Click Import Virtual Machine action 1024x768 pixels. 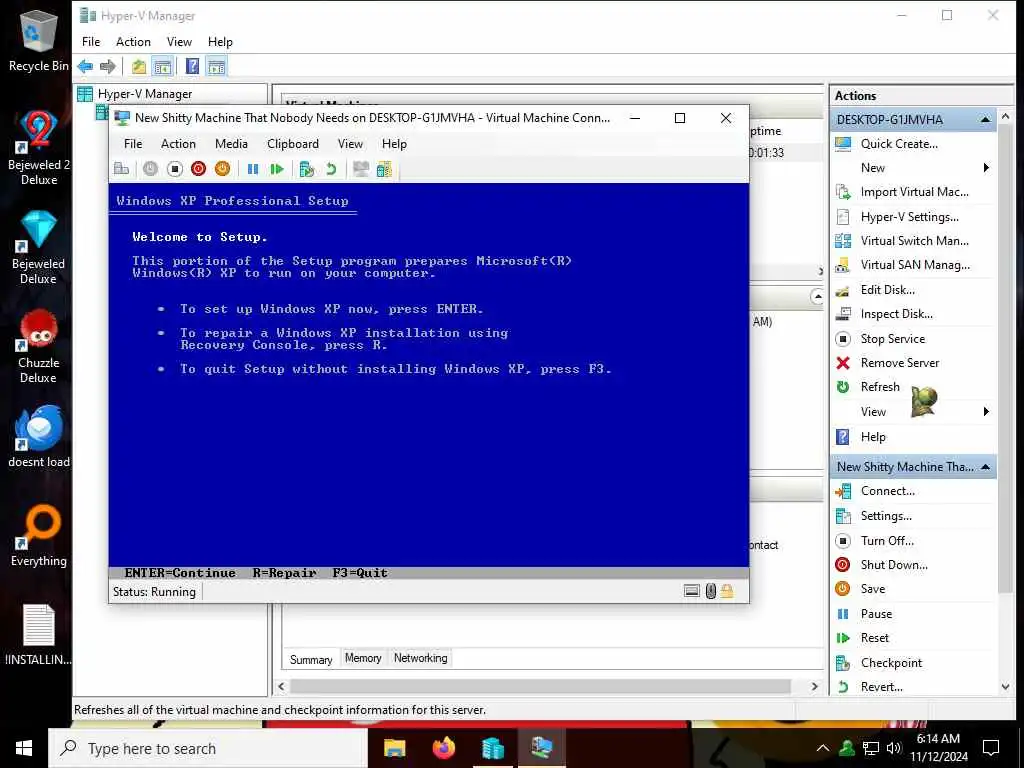pos(914,192)
